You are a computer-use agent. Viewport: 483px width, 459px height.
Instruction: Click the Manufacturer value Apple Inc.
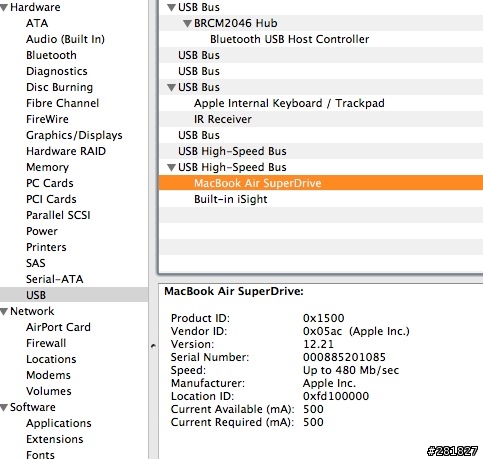tap(329, 383)
